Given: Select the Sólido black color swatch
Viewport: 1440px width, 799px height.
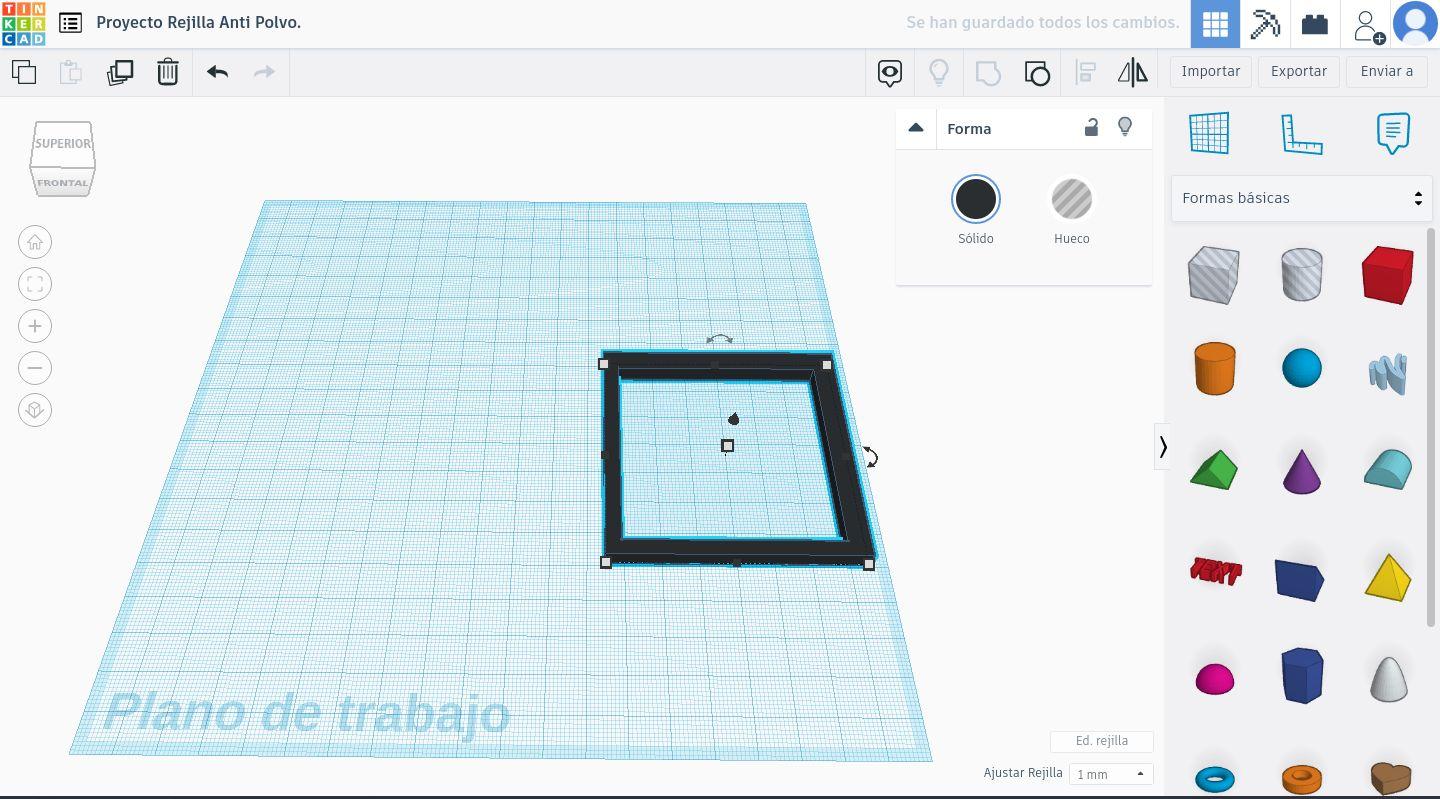Looking at the screenshot, I should 975,199.
